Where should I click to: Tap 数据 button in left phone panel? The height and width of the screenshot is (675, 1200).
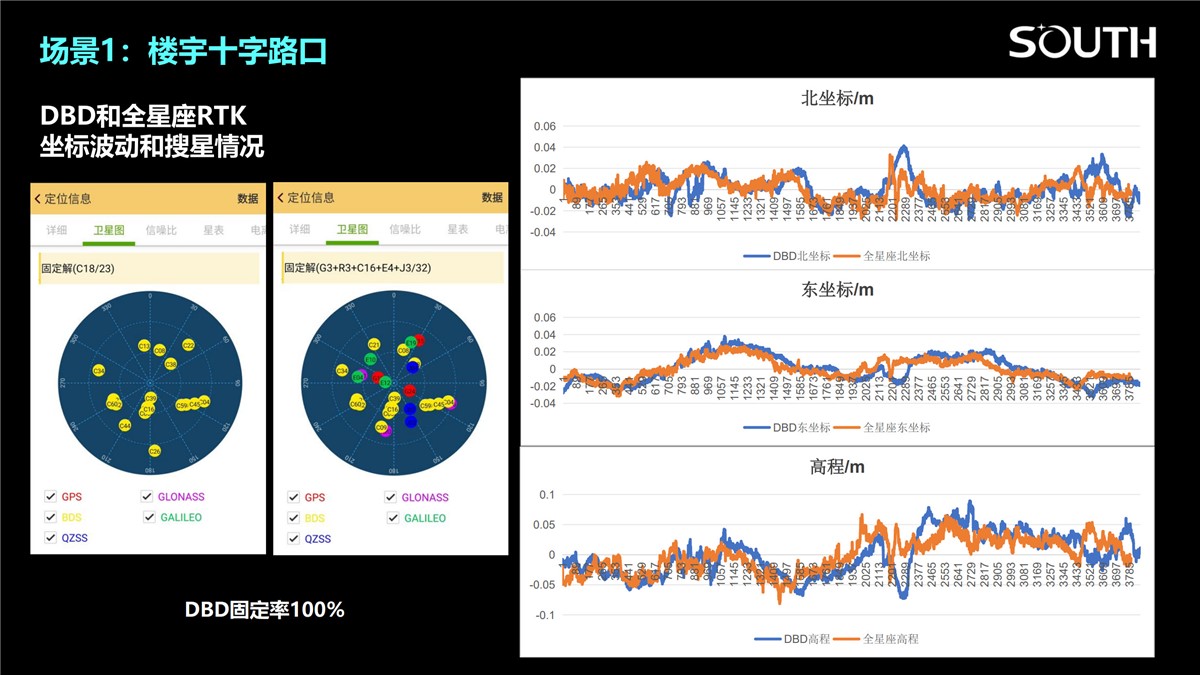coord(247,198)
